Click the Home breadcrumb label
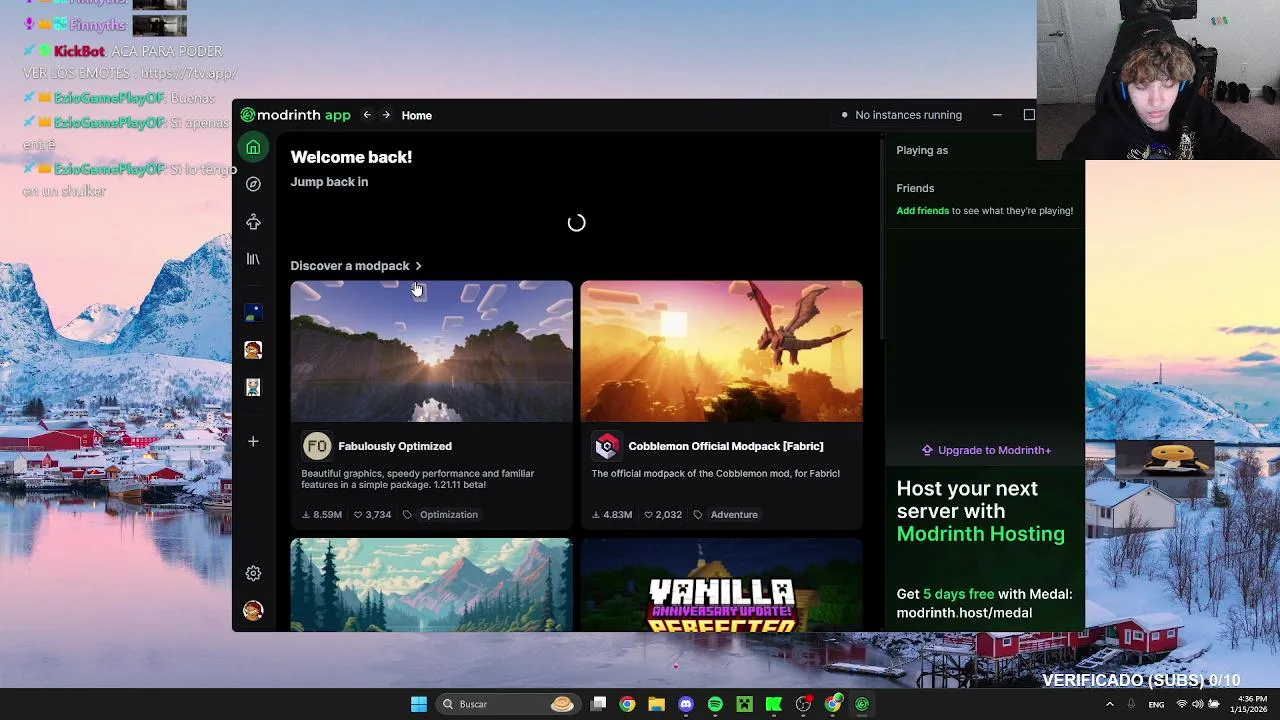This screenshot has height=720, width=1280. tap(417, 115)
